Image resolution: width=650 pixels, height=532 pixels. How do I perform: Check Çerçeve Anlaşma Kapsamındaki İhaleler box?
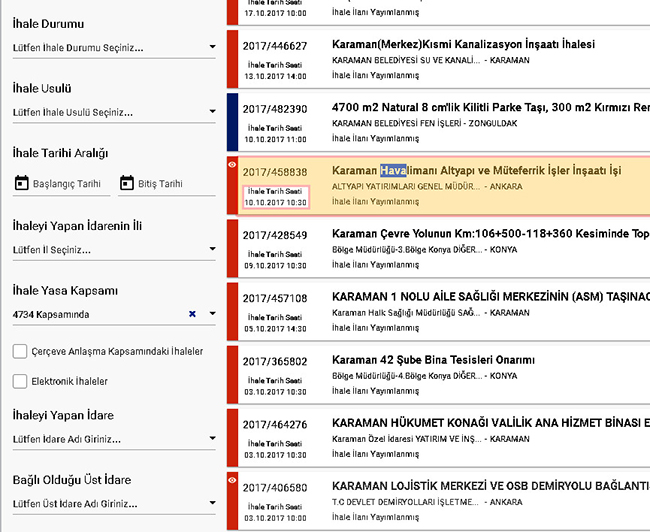[20, 351]
